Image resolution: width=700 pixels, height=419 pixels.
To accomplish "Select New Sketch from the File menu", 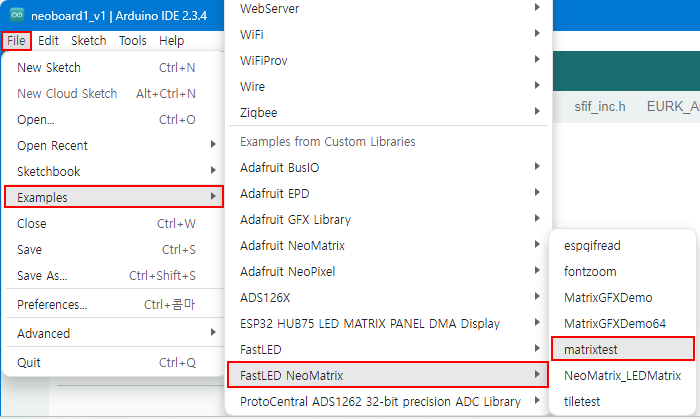I will point(113,67).
